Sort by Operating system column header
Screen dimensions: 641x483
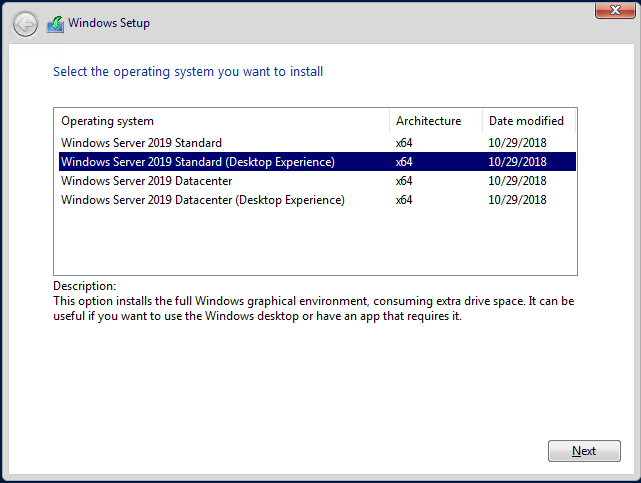click(222, 121)
